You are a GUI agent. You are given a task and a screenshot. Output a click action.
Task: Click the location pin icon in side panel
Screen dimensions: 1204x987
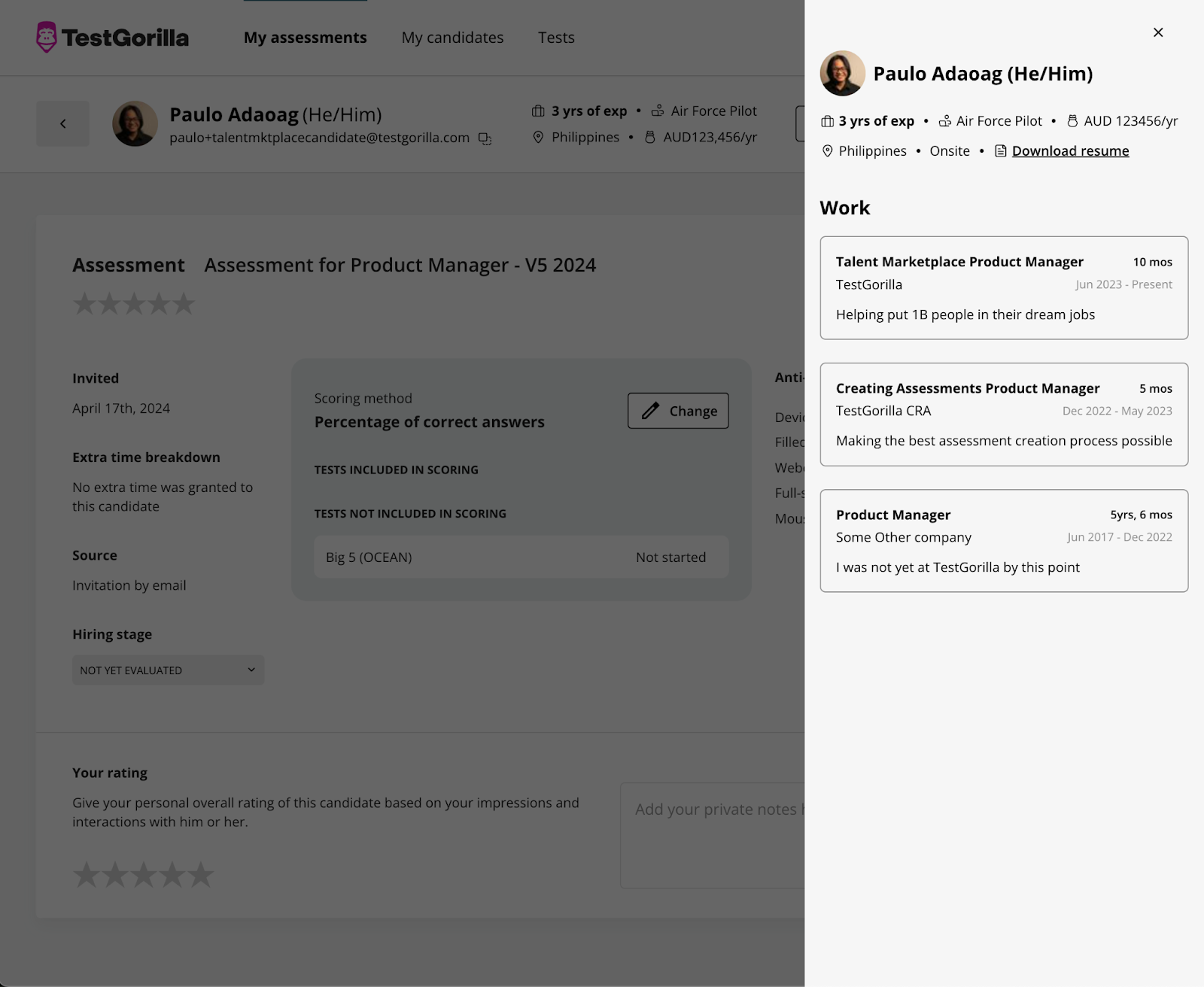pyautogui.click(x=827, y=151)
